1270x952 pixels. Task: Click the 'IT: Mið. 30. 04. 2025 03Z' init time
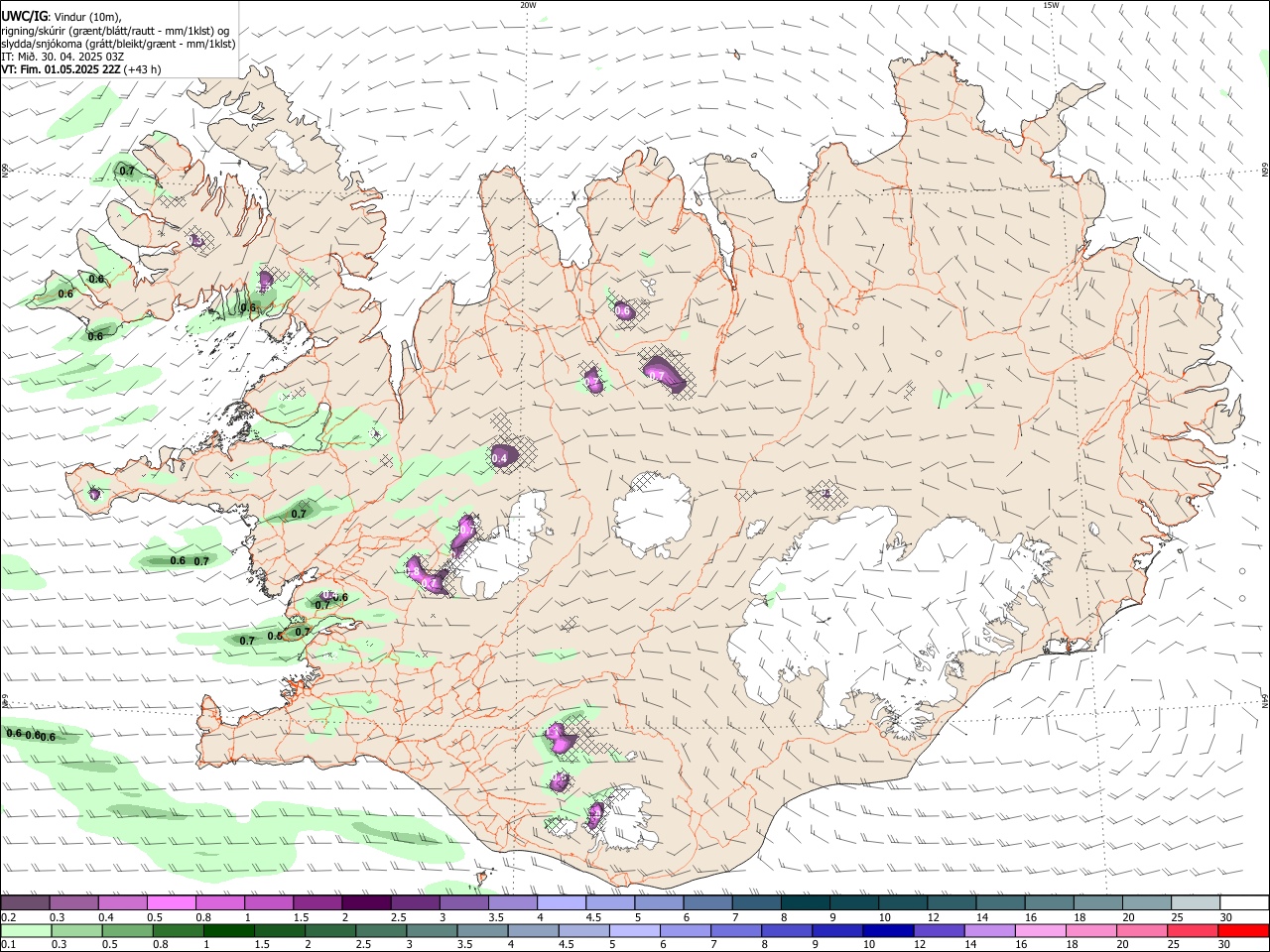click(63, 57)
